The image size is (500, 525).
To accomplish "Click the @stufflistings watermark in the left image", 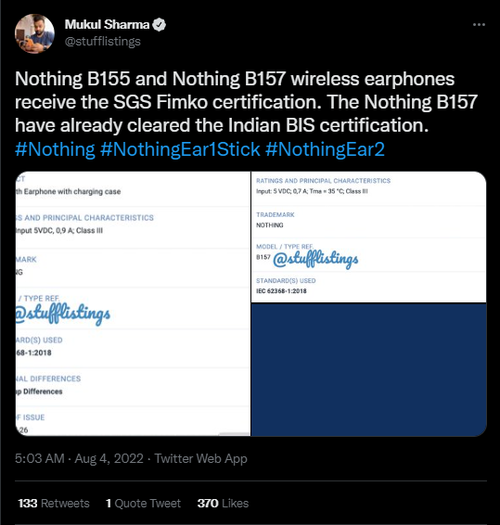I will 63,314.
